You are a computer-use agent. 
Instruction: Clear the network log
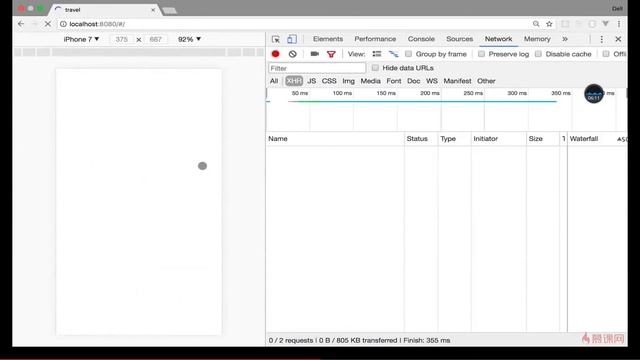pos(292,54)
